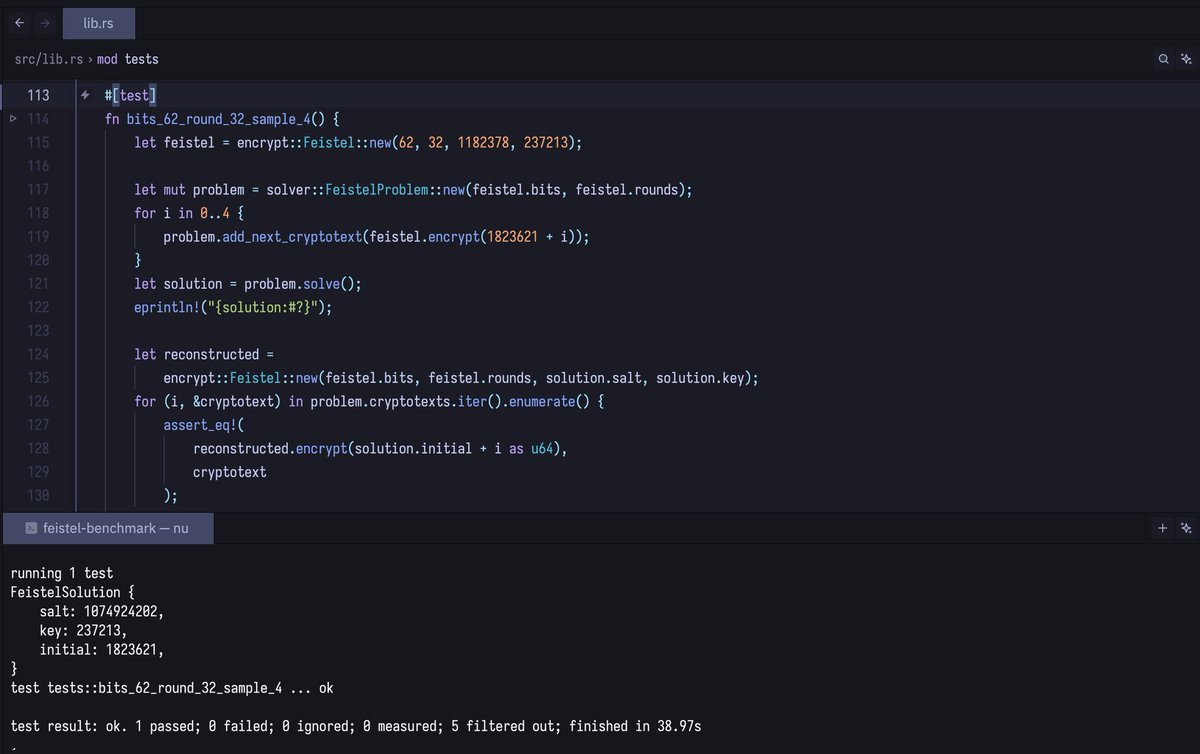The height and width of the screenshot is (754, 1200).
Task: Switch to the lib.rs tab
Action: [98, 22]
